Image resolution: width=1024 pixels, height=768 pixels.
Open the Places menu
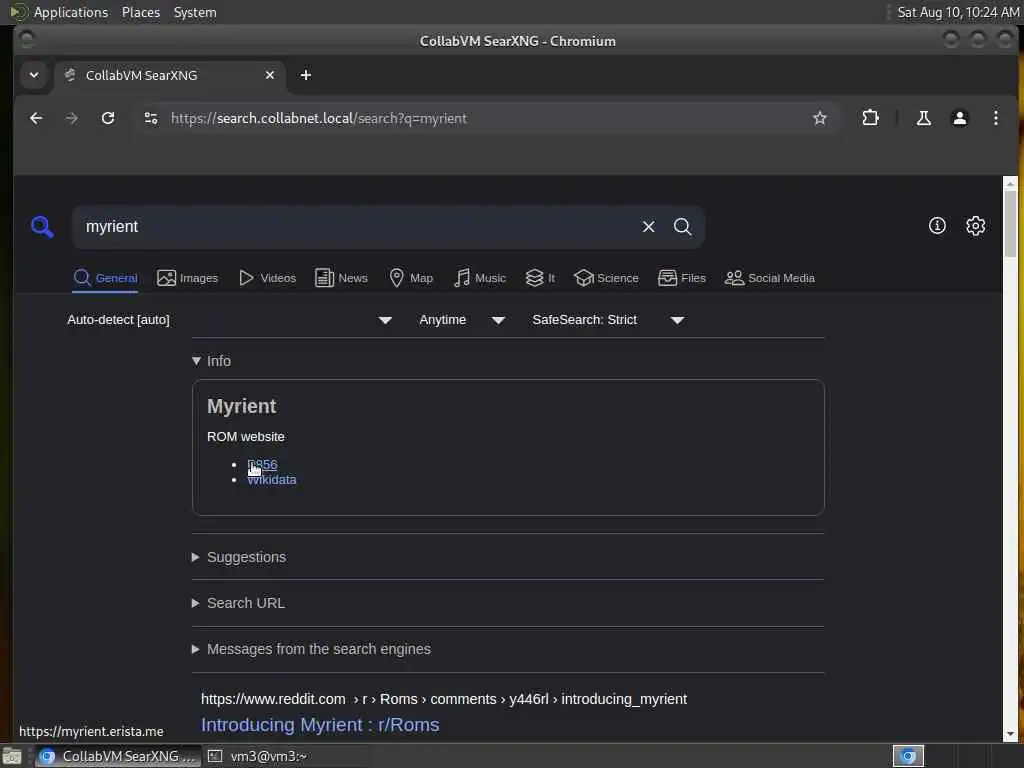pyautogui.click(x=141, y=12)
